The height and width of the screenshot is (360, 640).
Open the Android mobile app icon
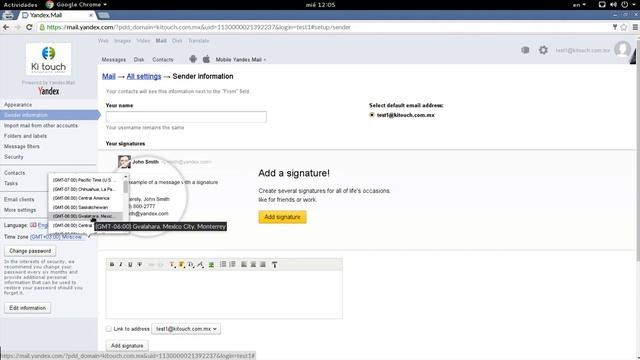coord(193,59)
